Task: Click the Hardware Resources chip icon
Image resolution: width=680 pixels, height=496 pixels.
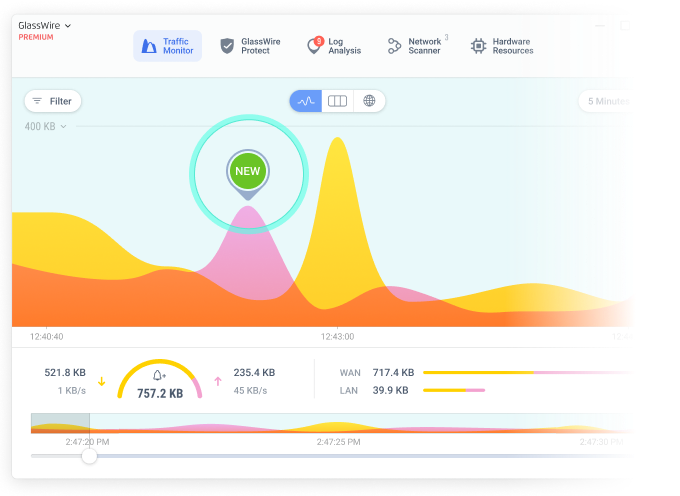Action: click(x=478, y=46)
